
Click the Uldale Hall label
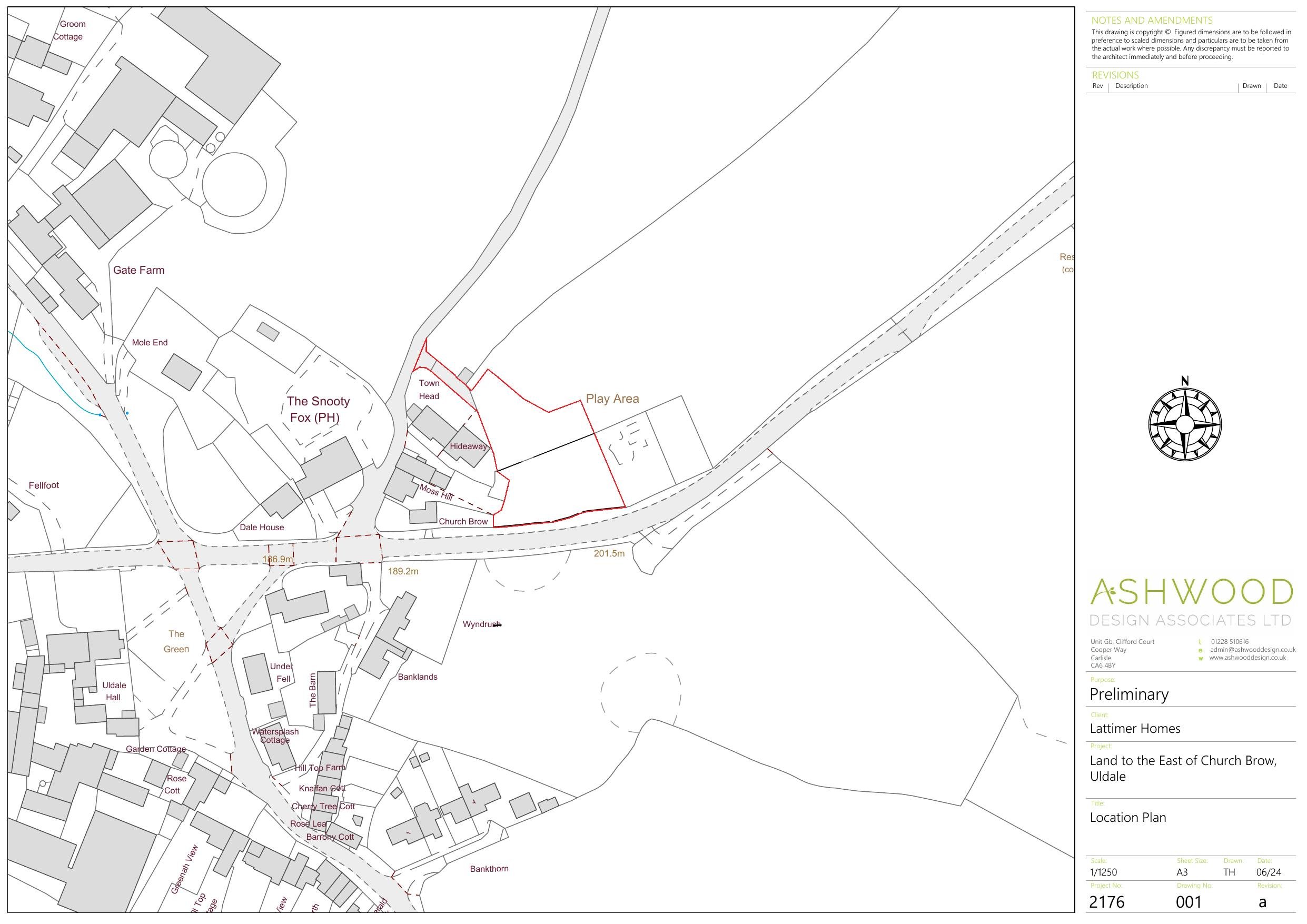point(113,691)
